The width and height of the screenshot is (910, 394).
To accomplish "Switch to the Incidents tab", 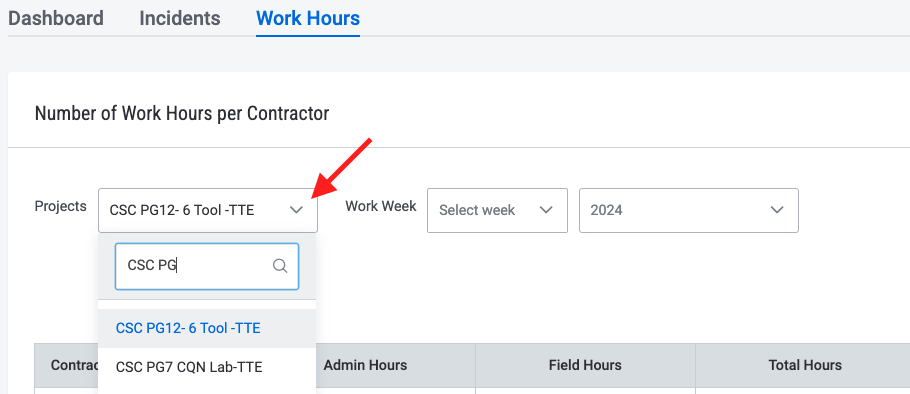I will pyautogui.click(x=180, y=18).
